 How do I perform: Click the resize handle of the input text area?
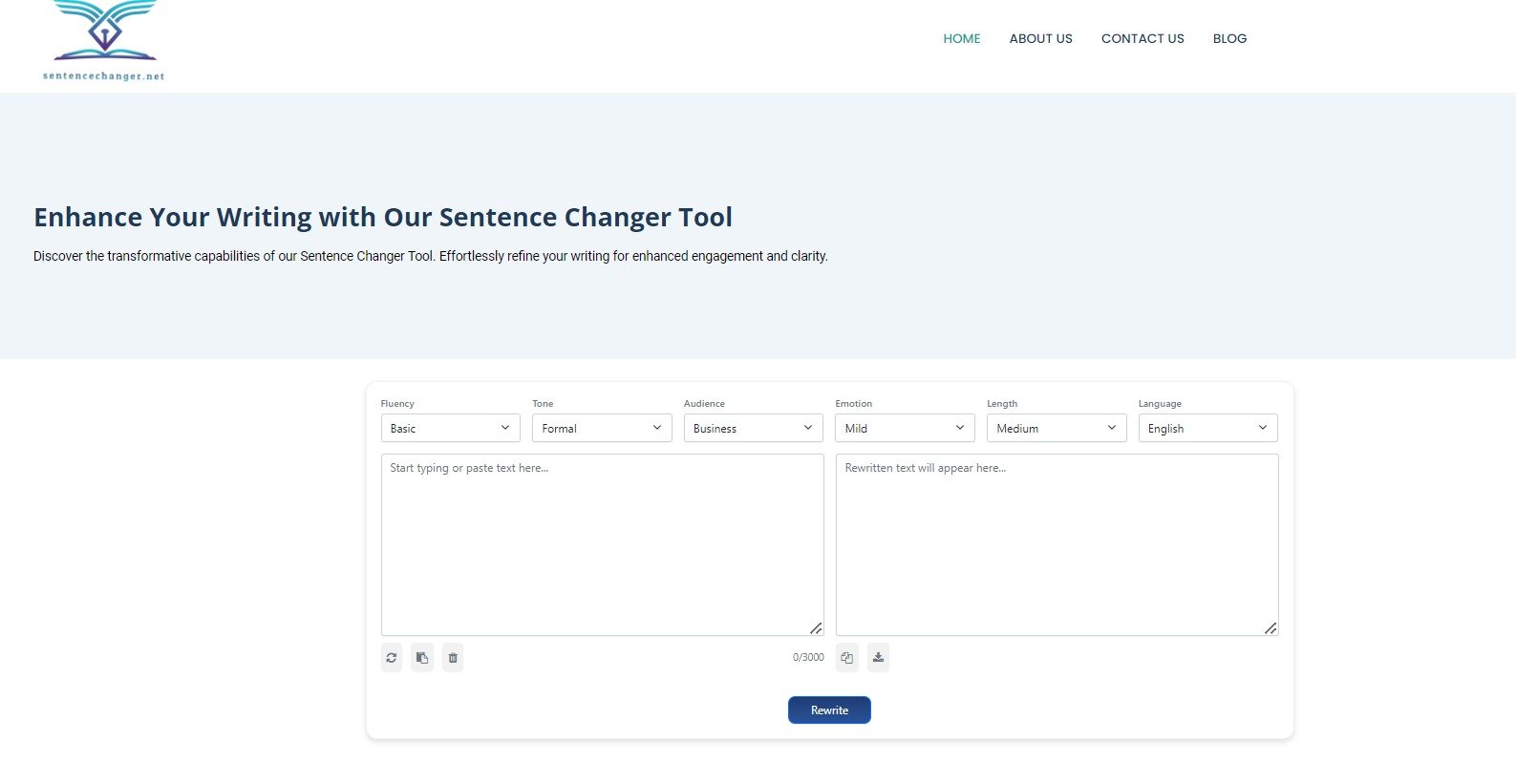tap(816, 628)
